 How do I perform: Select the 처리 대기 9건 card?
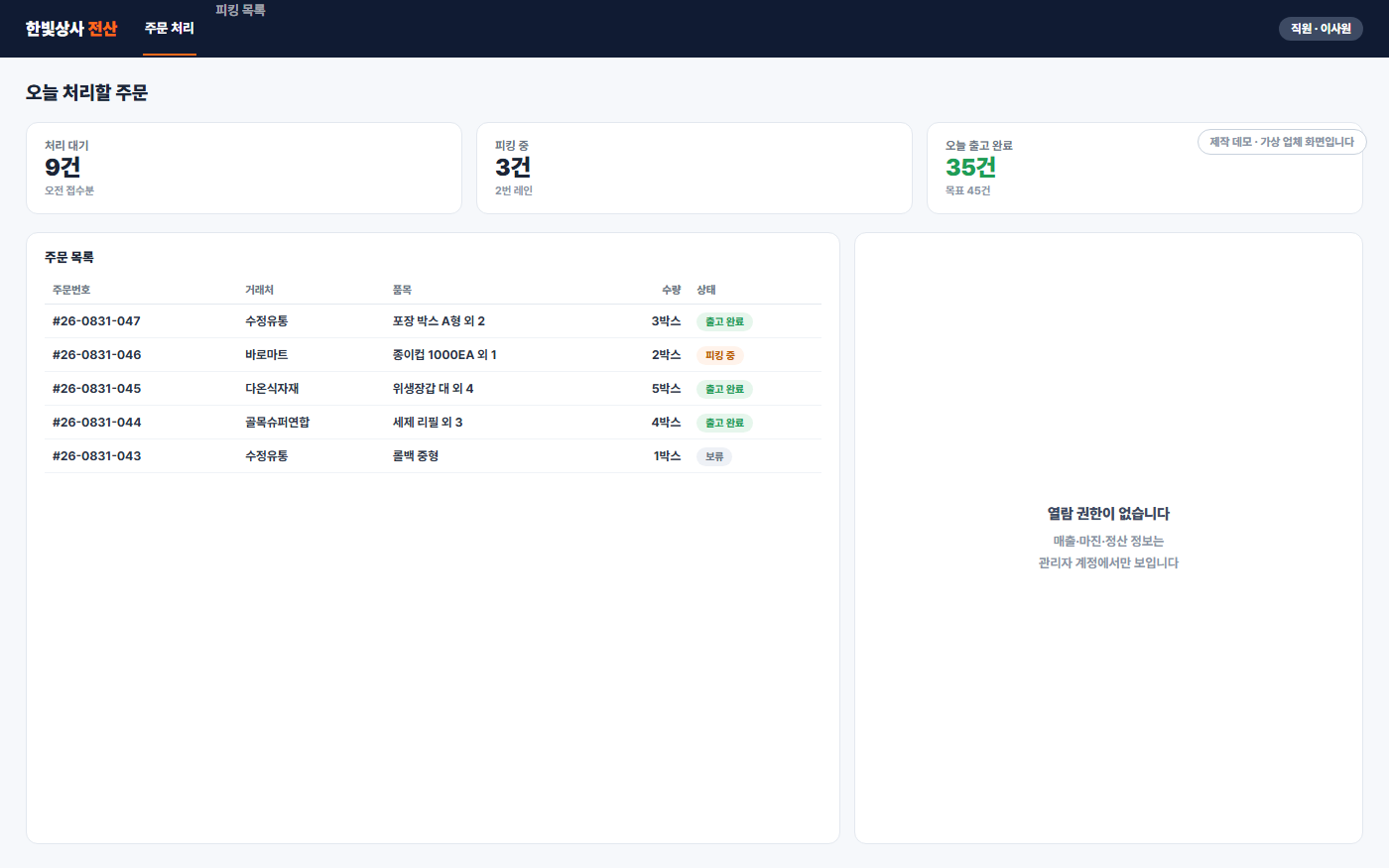pos(244,168)
